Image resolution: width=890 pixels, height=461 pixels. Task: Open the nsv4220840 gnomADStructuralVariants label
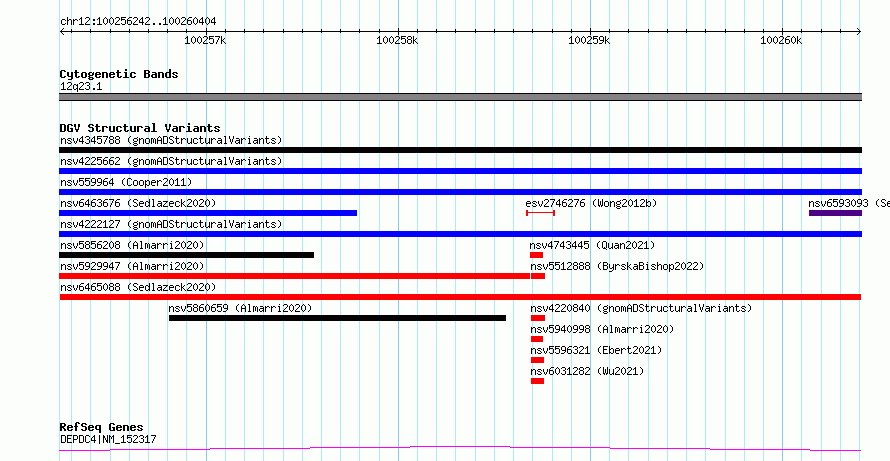[641, 308]
